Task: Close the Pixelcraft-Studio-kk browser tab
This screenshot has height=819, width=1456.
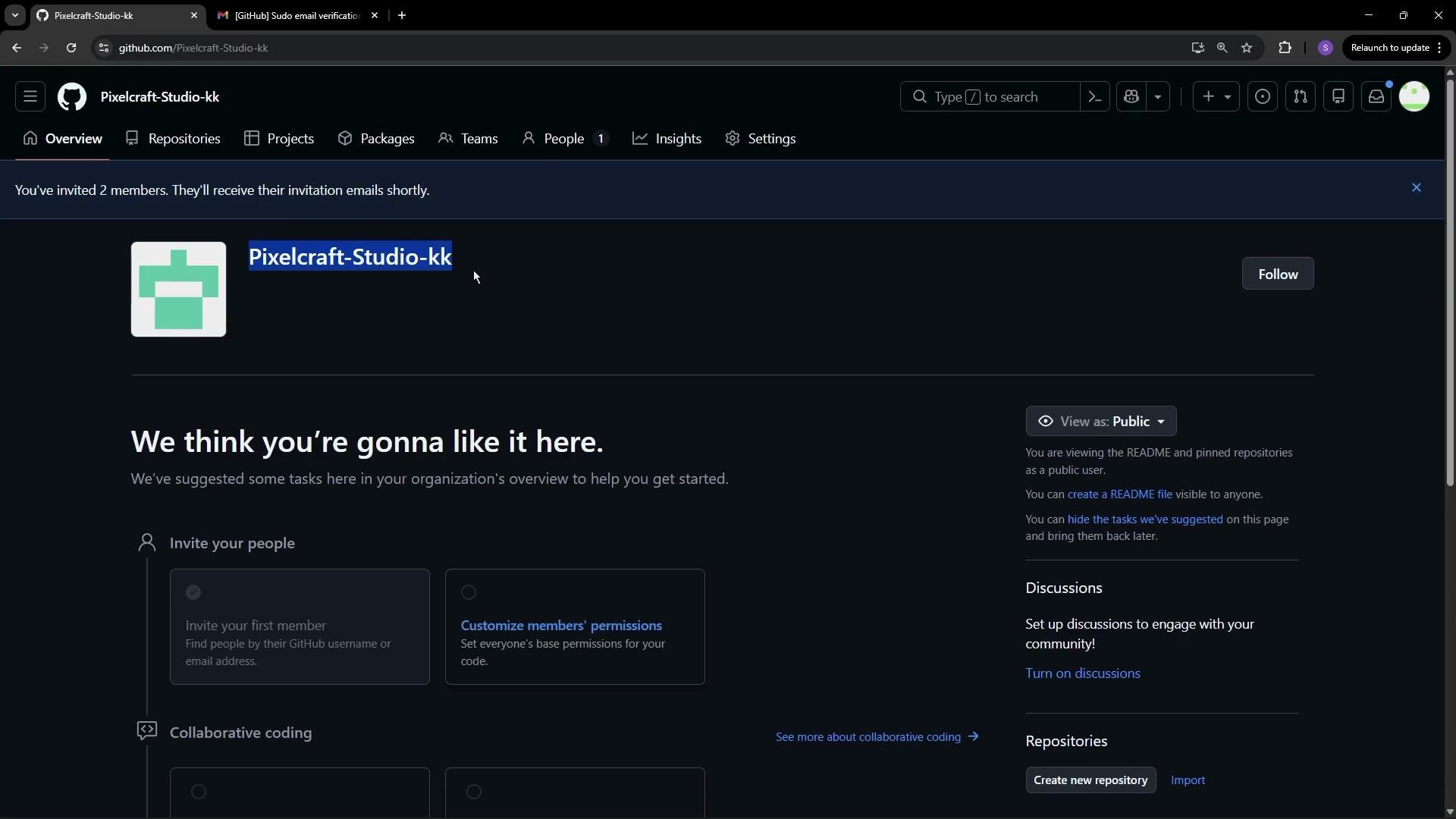Action: tap(193, 15)
